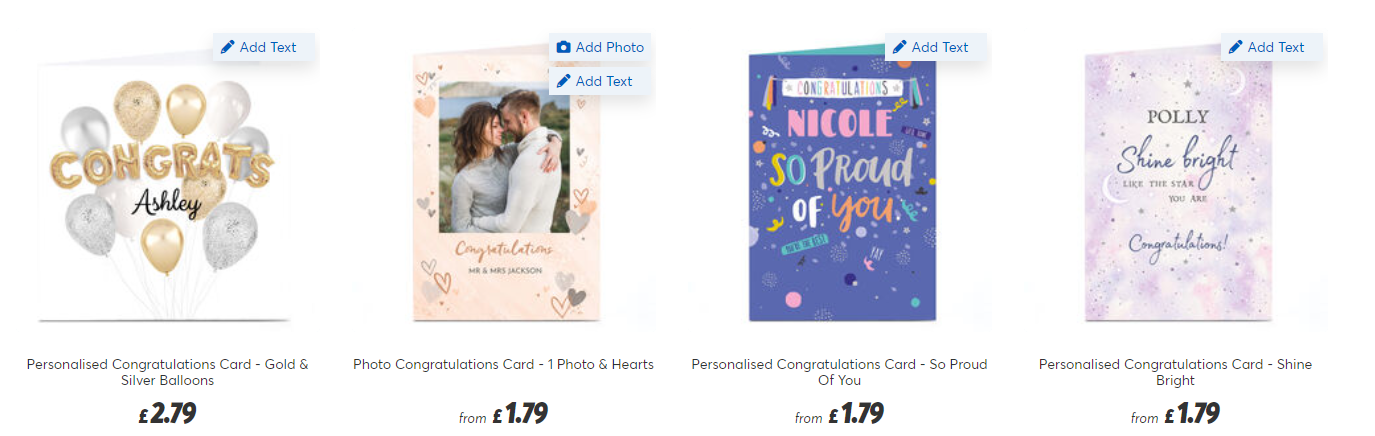Open Photo Congratulations 1 Photo & Hearts link
This screenshot has width=1375, height=436.
tap(504, 365)
